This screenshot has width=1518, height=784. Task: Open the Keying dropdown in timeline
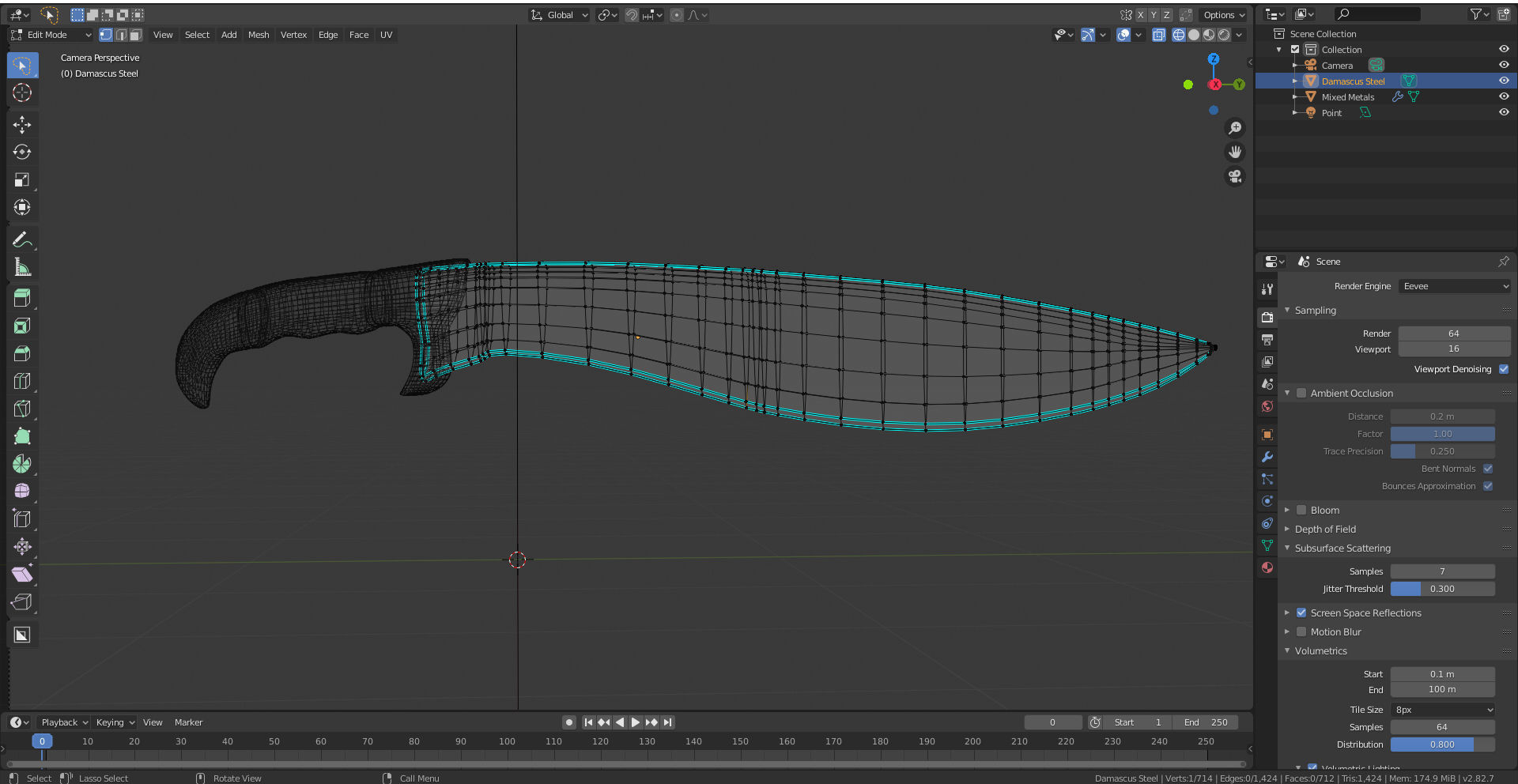coord(115,722)
